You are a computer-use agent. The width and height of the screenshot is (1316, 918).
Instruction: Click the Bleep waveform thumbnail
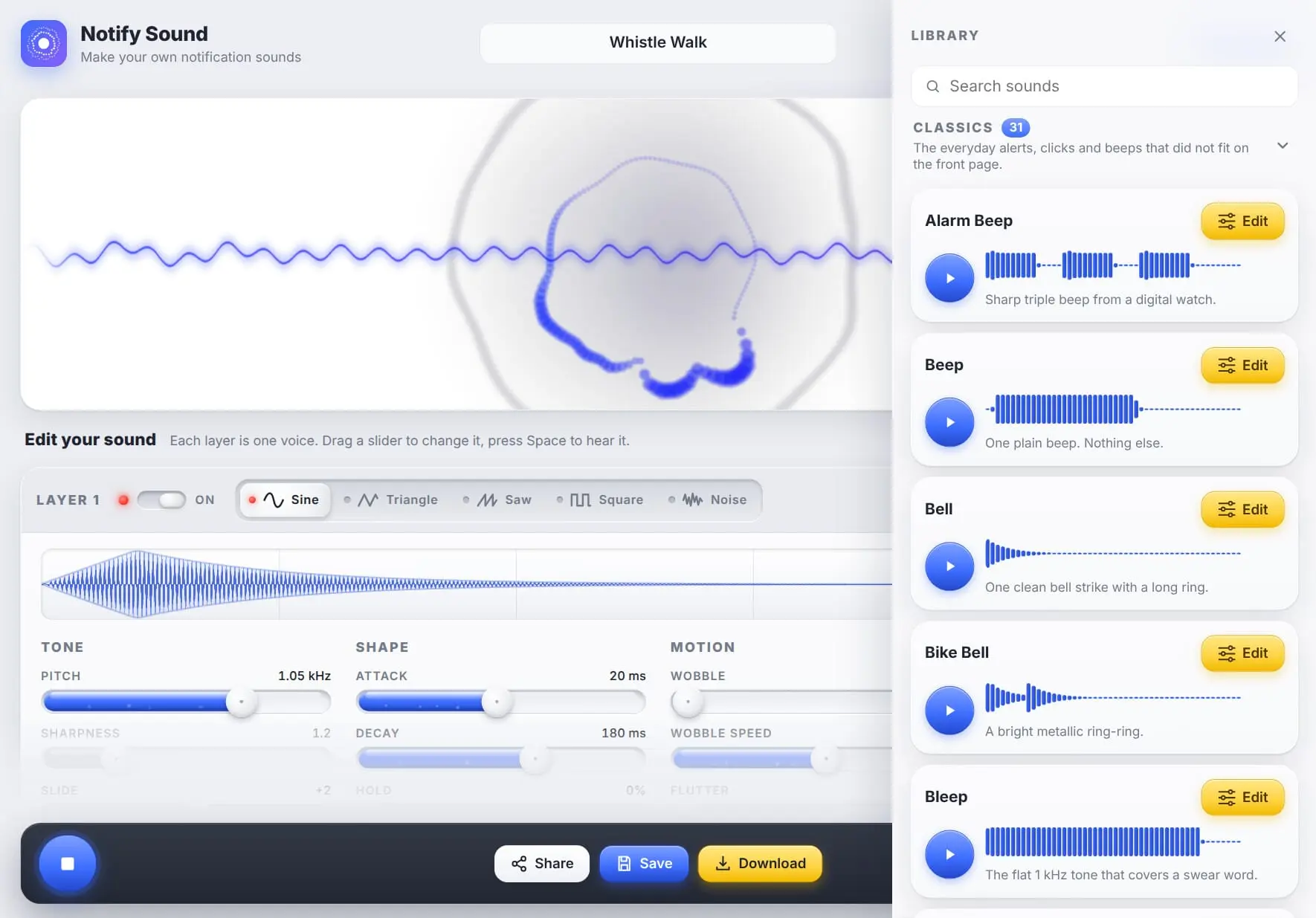[1113, 841]
